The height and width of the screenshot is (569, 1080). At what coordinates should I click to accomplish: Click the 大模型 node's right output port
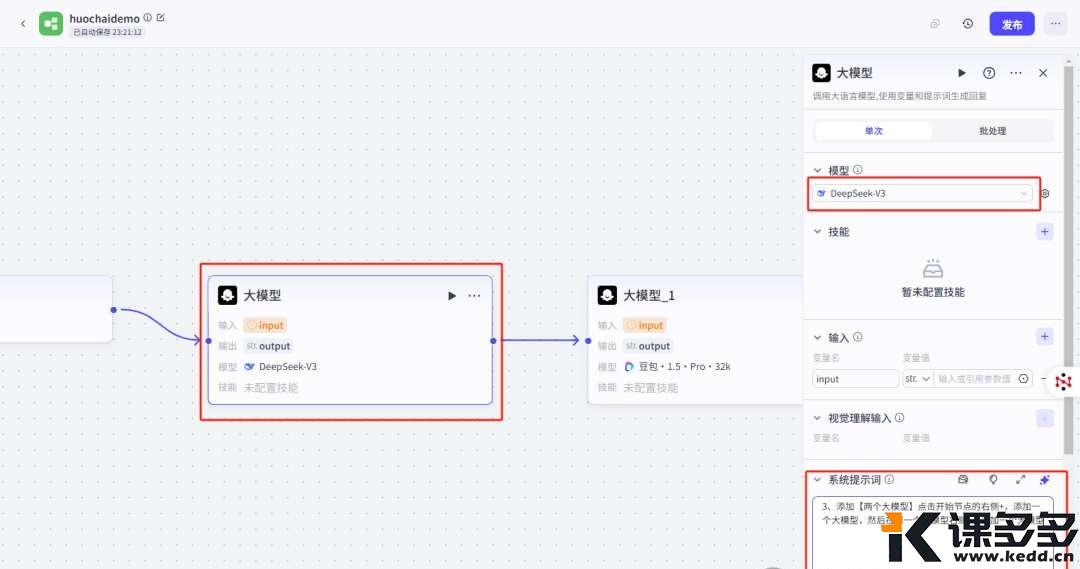coord(493,340)
